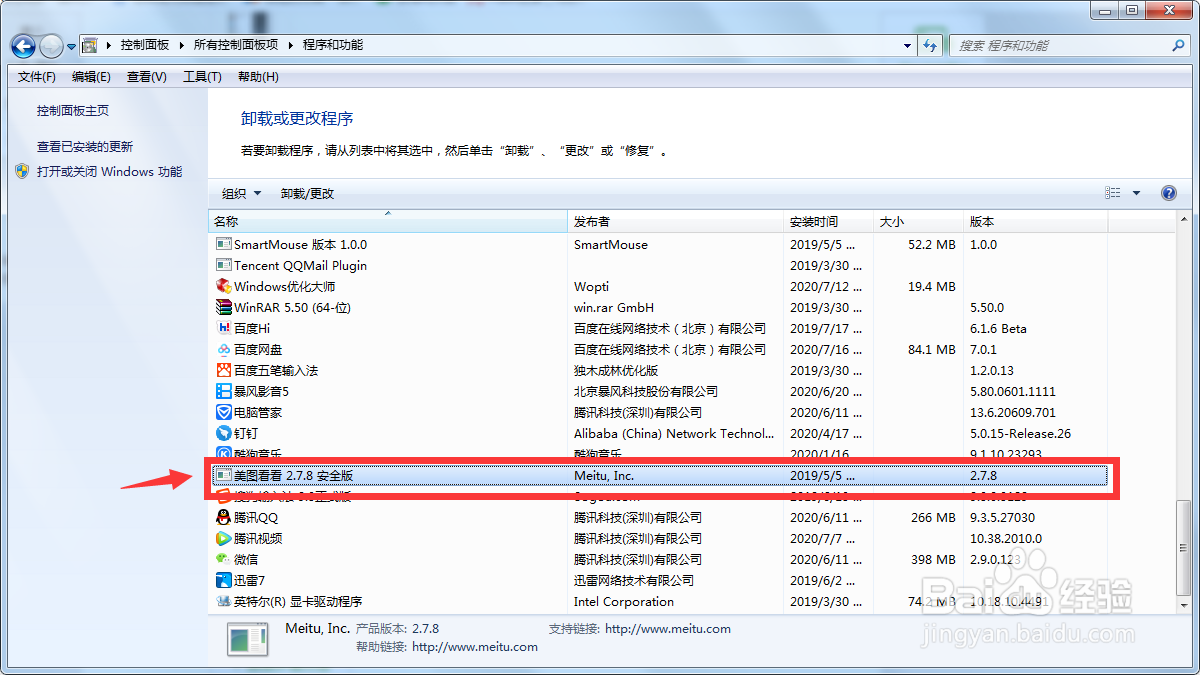Open 控制面板主页 link
1200x675 pixels.
73,111
